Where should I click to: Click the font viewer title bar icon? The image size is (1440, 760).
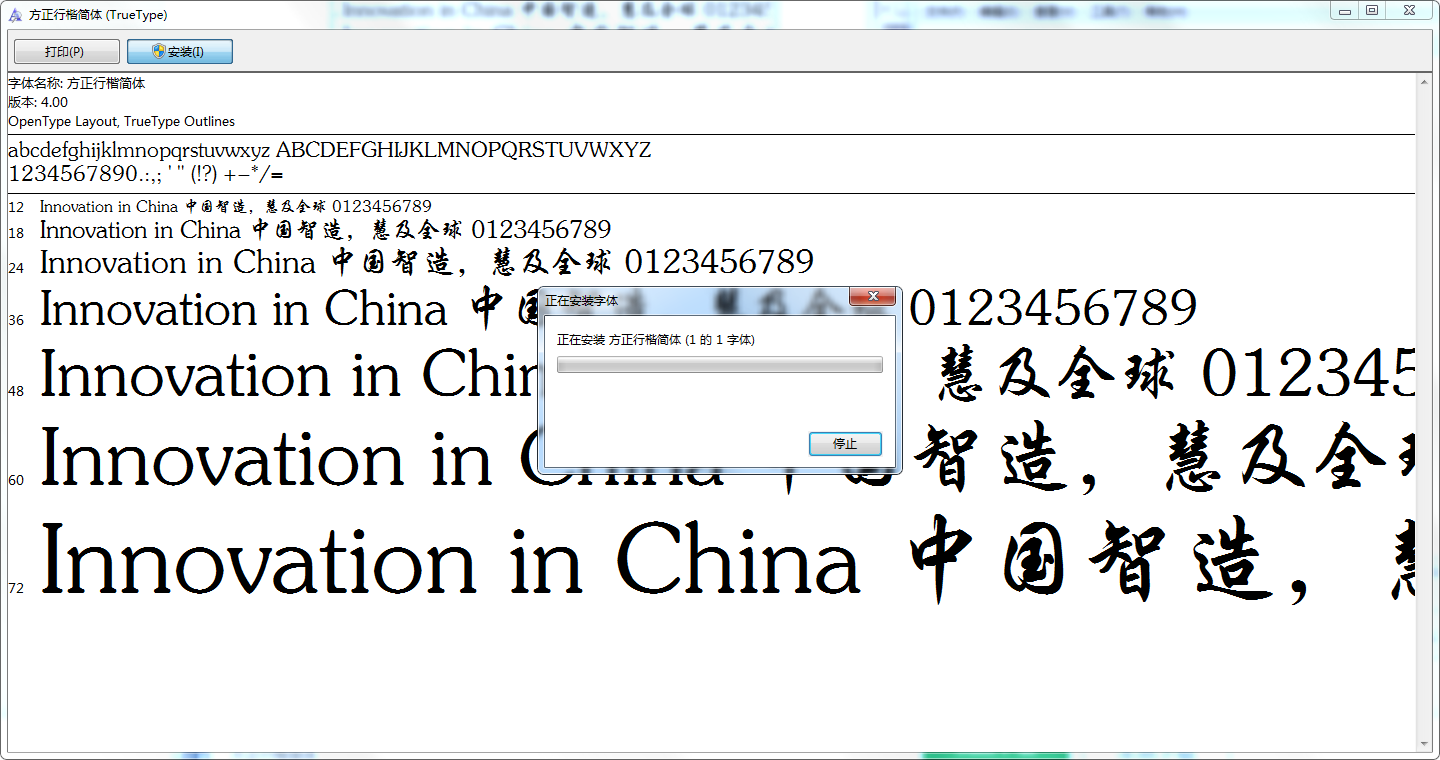pos(15,15)
